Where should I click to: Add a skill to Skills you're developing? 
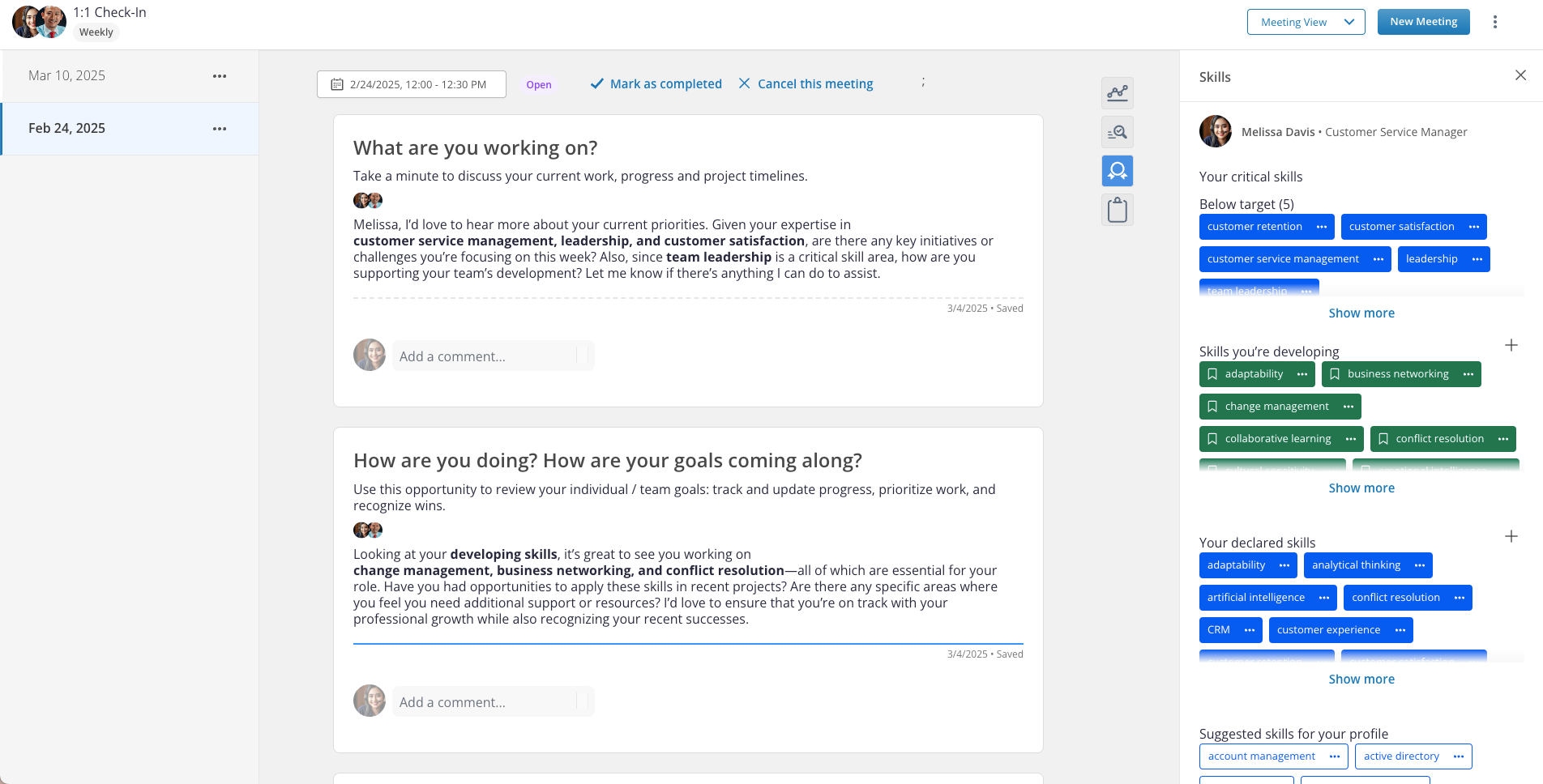click(1511, 346)
